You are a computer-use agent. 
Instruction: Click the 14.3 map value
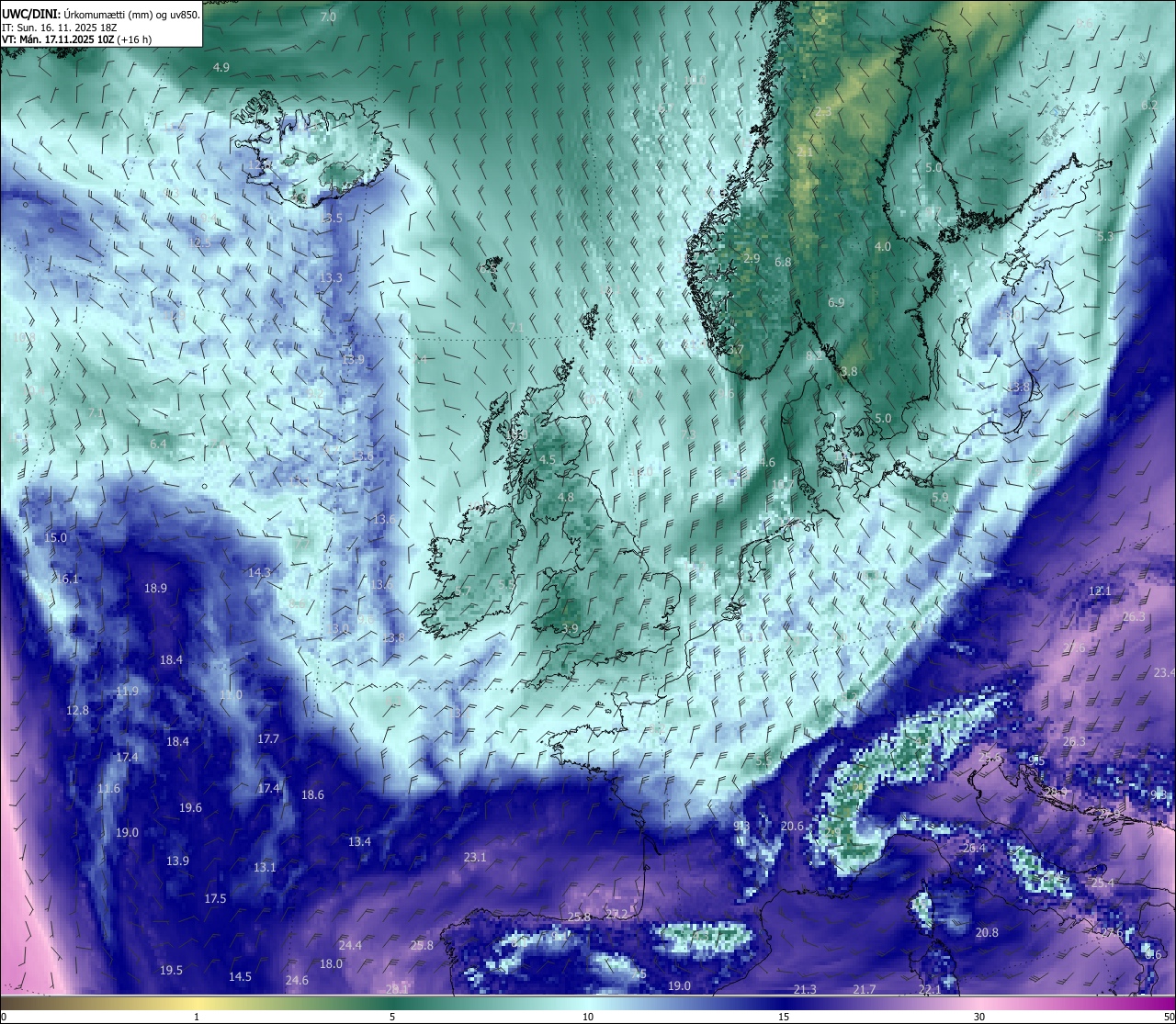(x=260, y=572)
